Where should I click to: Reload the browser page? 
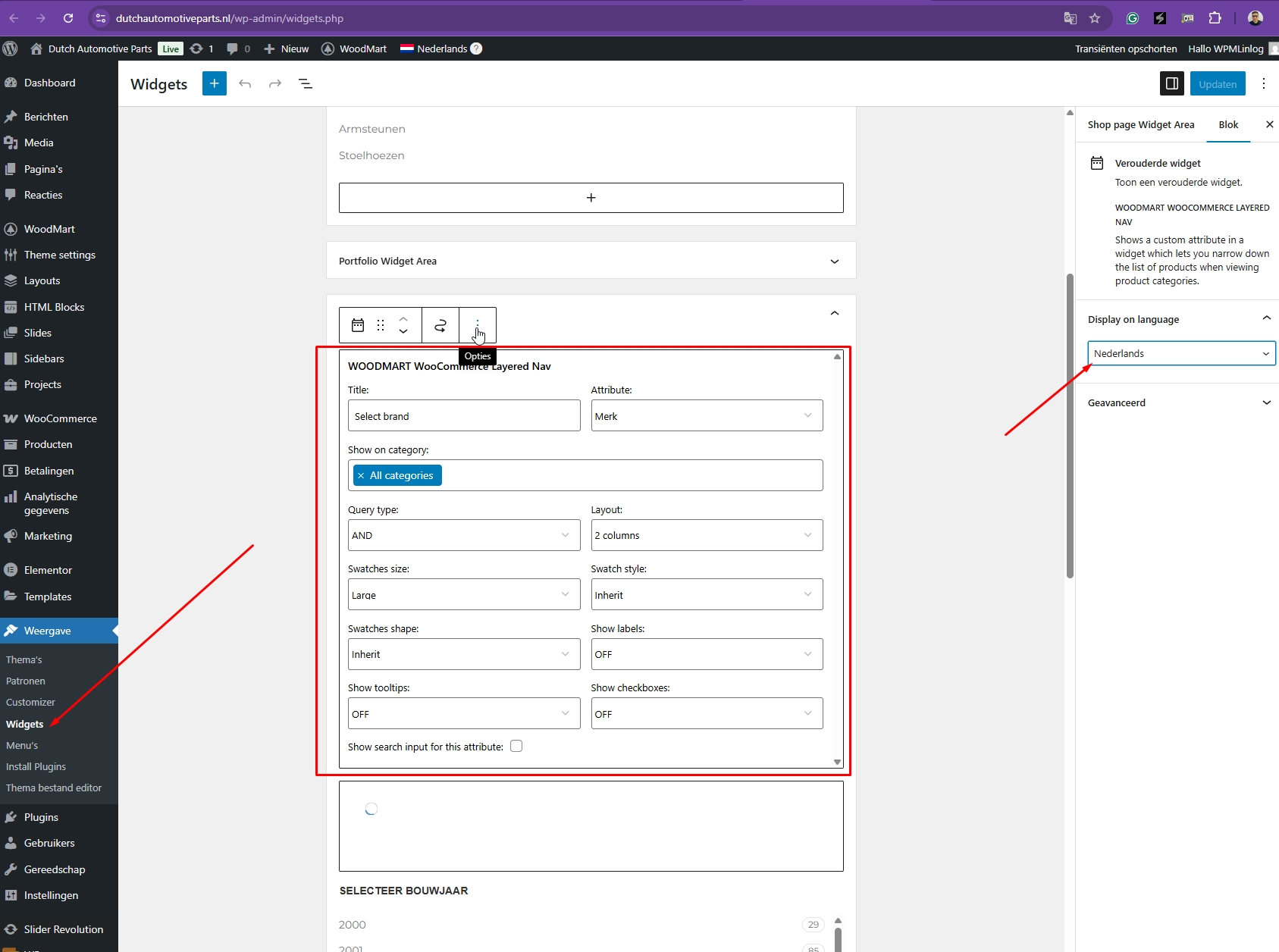point(68,18)
